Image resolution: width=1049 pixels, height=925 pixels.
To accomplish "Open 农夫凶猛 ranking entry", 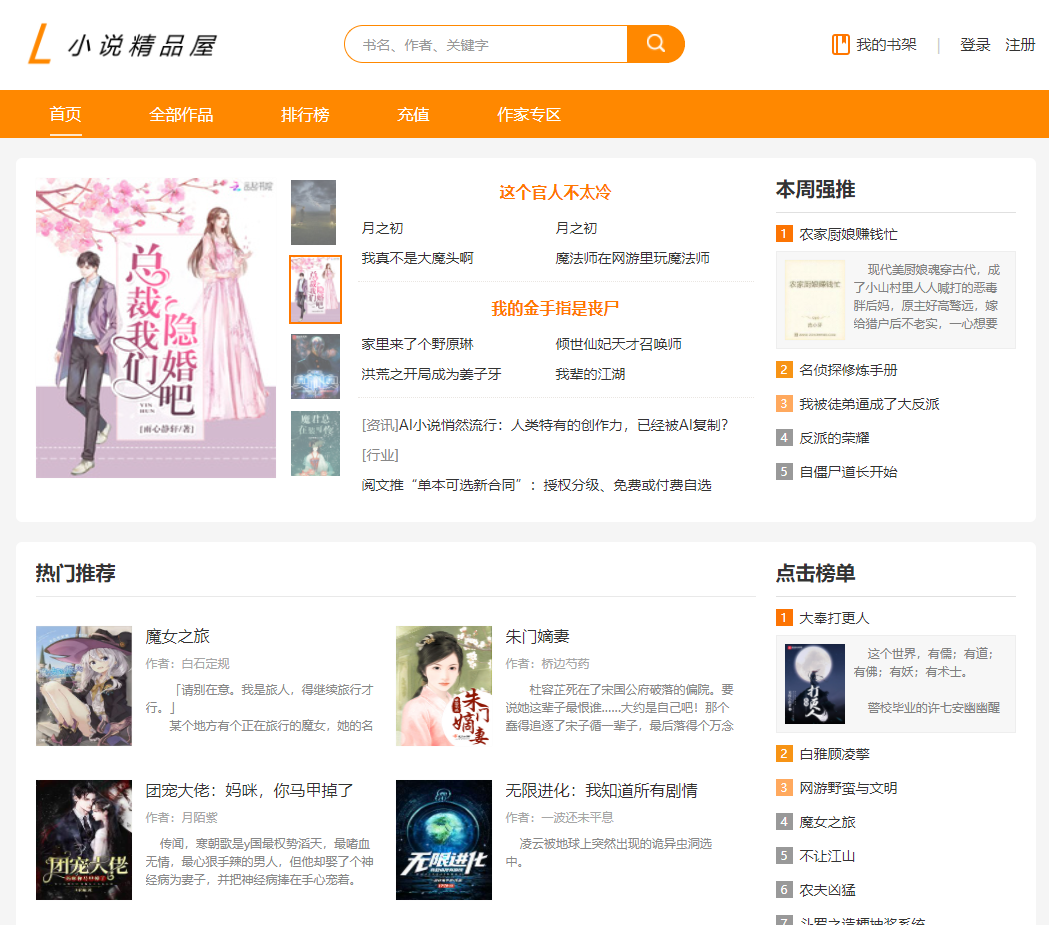I will [x=828, y=890].
